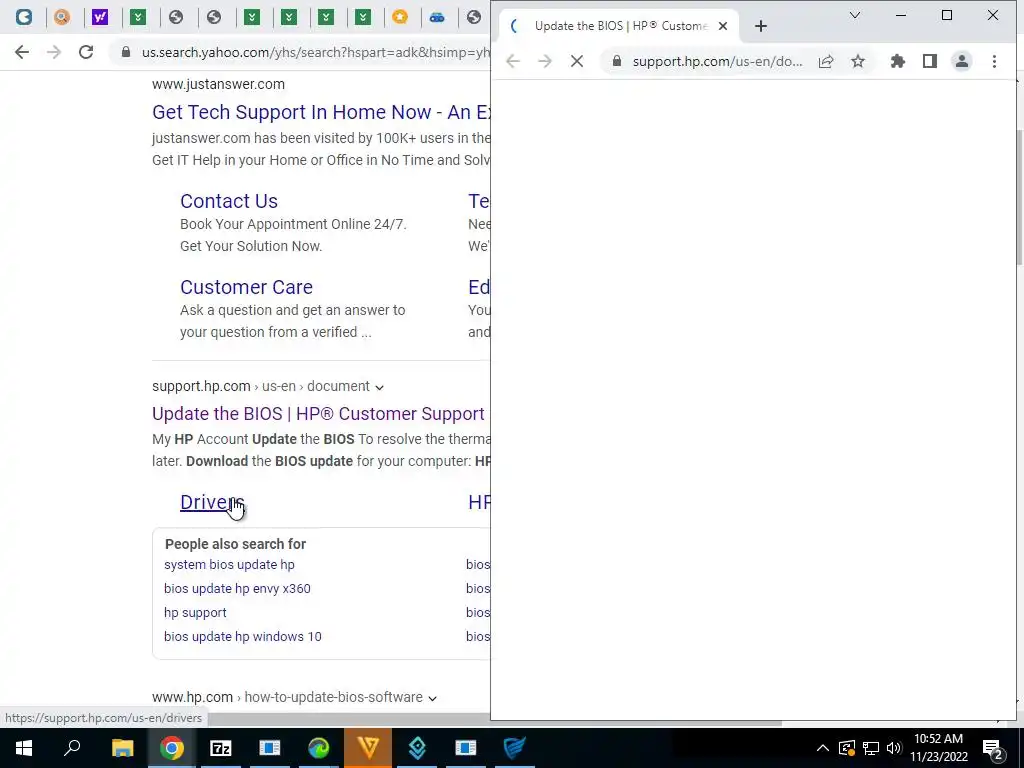Switch to the first tab with blue C icon
The width and height of the screenshot is (1024, 768).
tap(24, 17)
